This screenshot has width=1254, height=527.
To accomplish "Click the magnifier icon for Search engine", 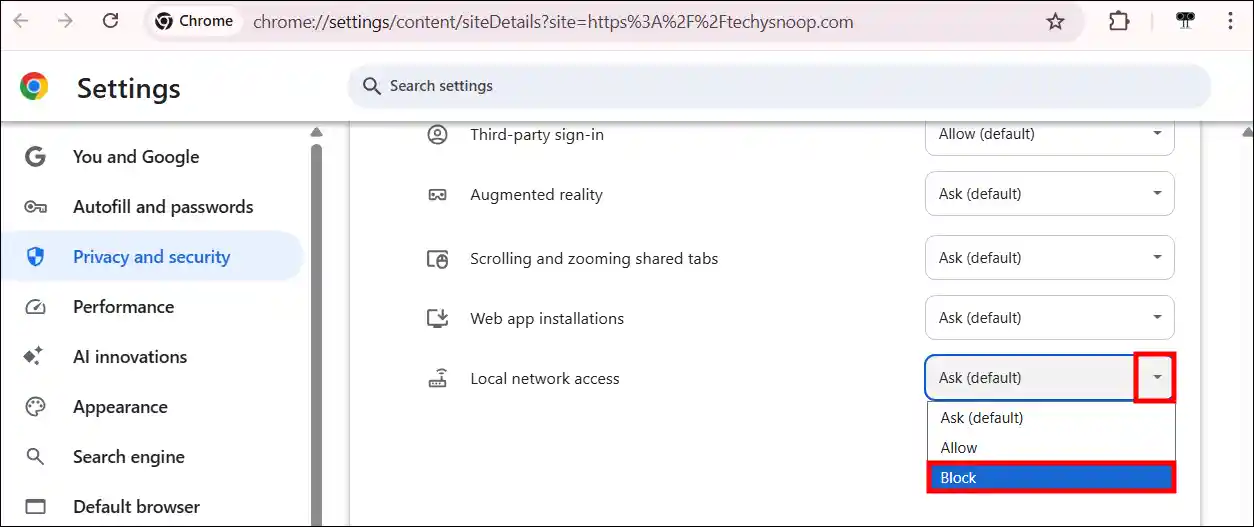I will point(35,457).
